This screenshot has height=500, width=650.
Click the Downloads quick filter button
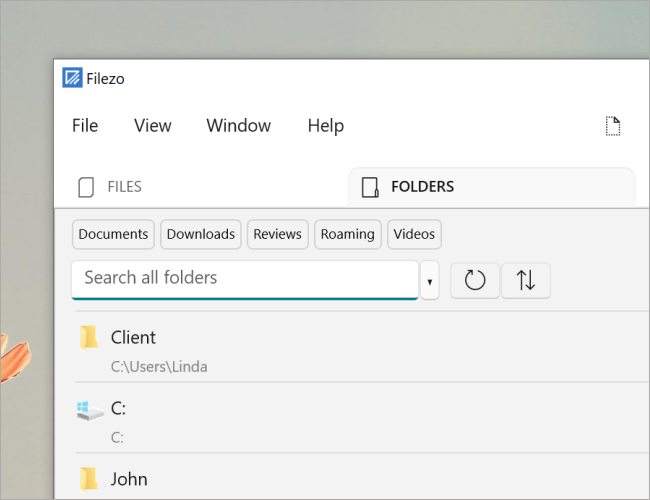pyautogui.click(x=201, y=234)
